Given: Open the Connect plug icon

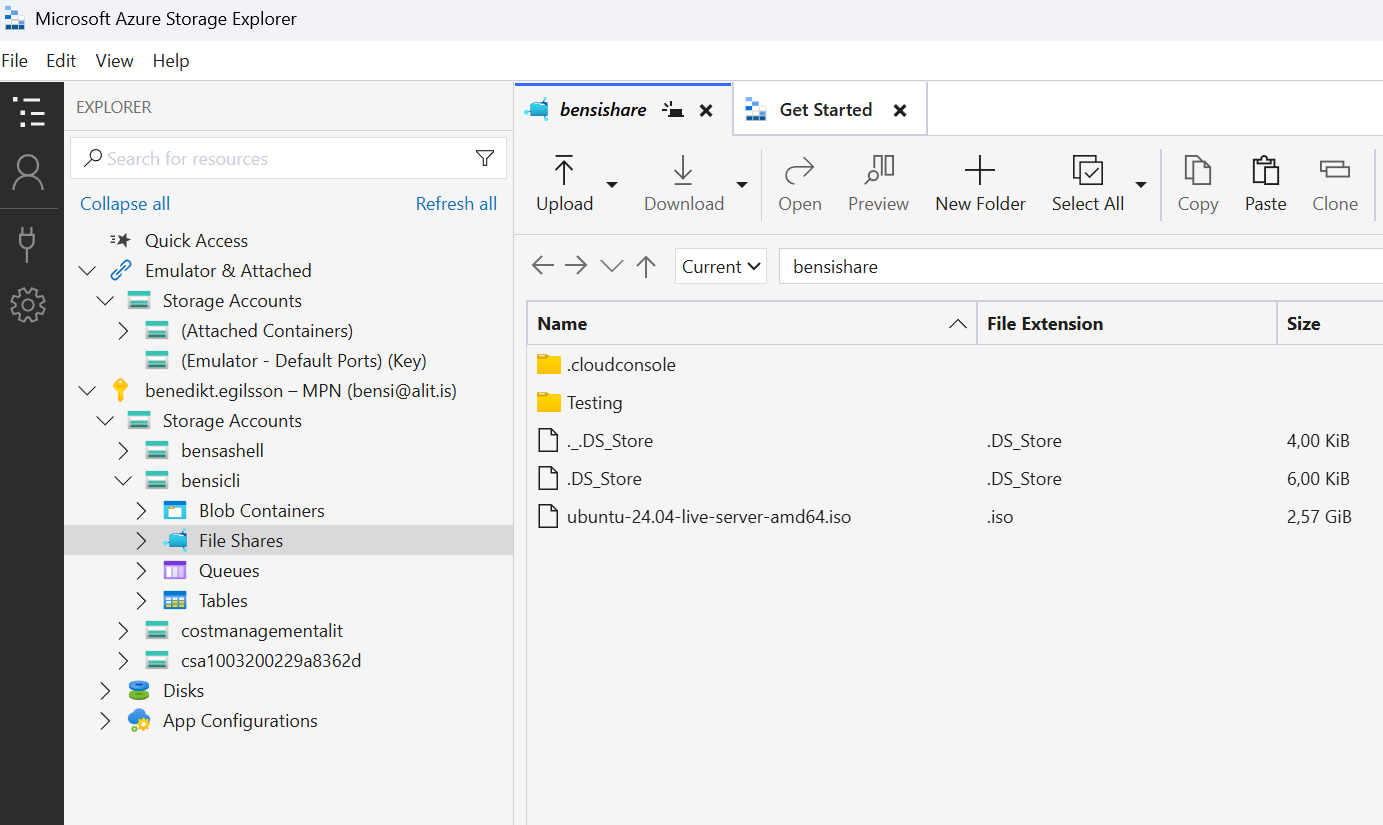Looking at the screenshot, I should [x=28, y=242].
